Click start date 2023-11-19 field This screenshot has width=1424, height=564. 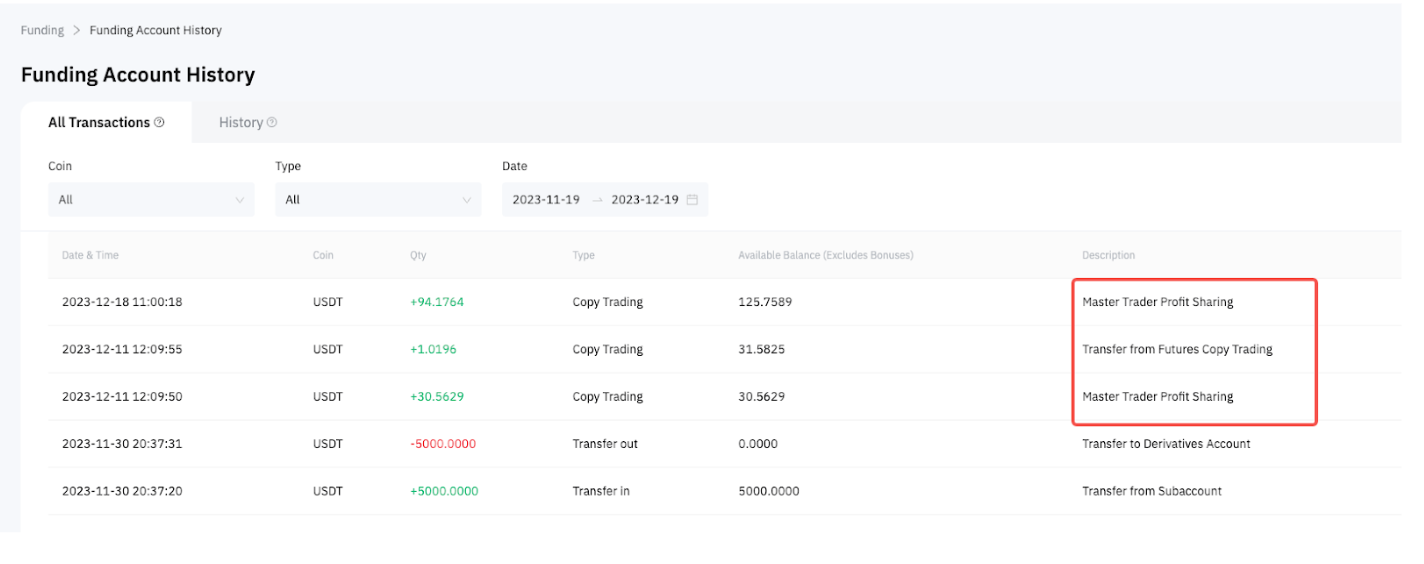[546, 200]
